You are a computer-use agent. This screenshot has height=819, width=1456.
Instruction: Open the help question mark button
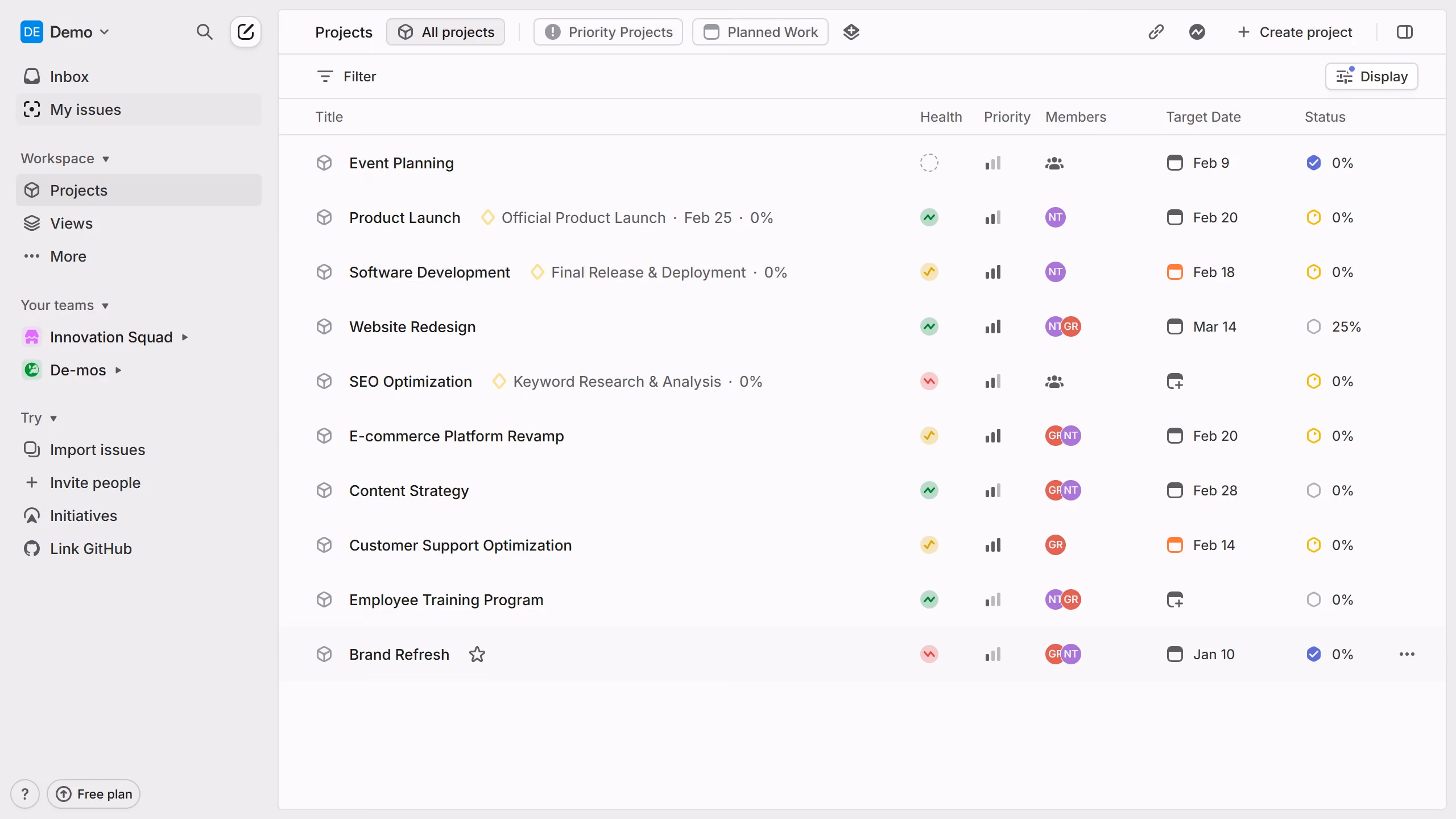click(25, 794)
